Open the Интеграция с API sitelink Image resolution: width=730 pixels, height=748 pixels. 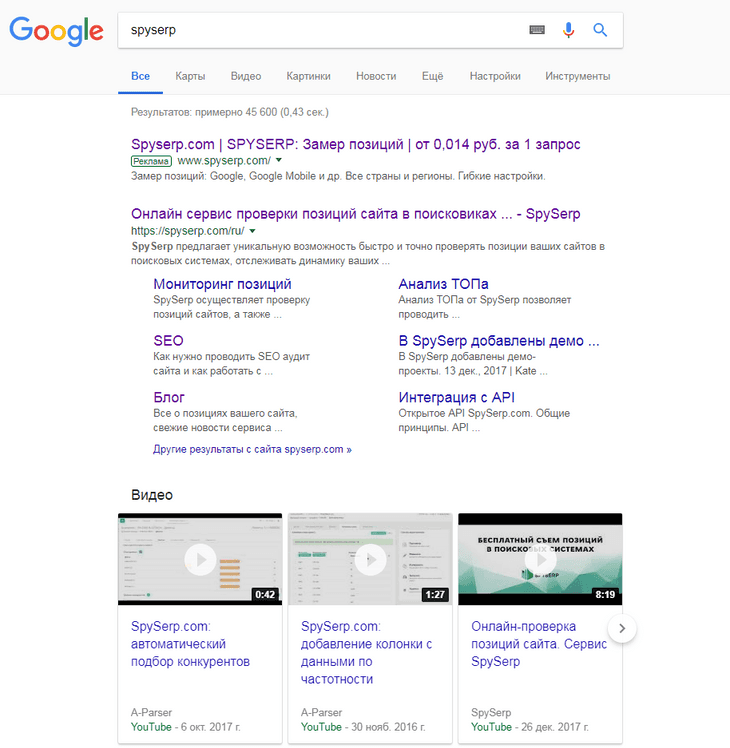[x=457, y=397]
